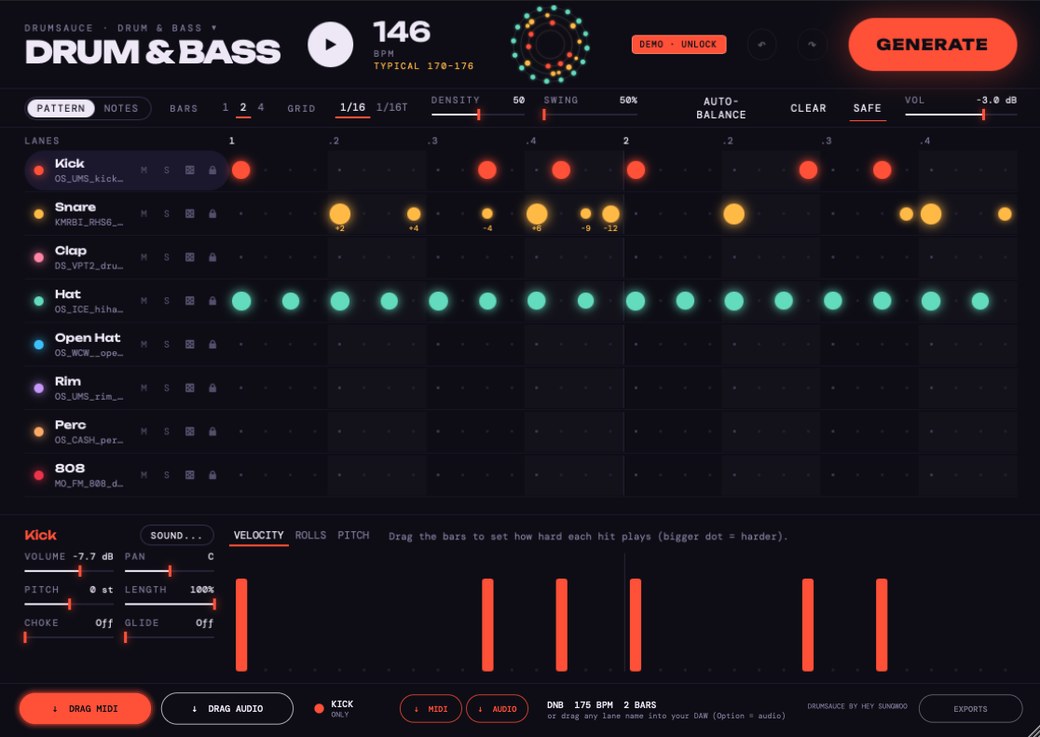Click the Snare note labeled +2

pos(340,214)
